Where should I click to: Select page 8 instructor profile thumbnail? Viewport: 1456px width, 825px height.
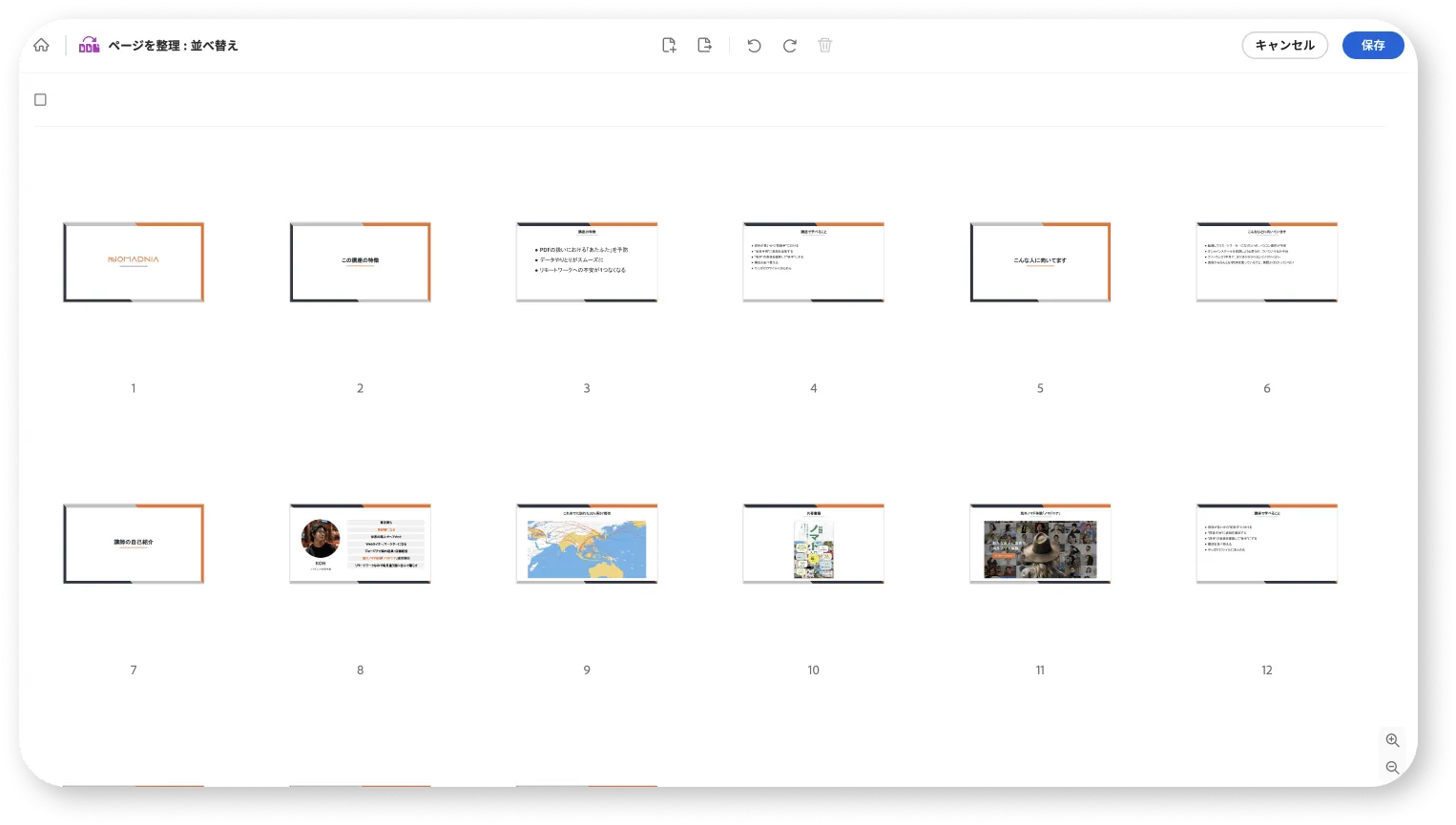(360, 544)
